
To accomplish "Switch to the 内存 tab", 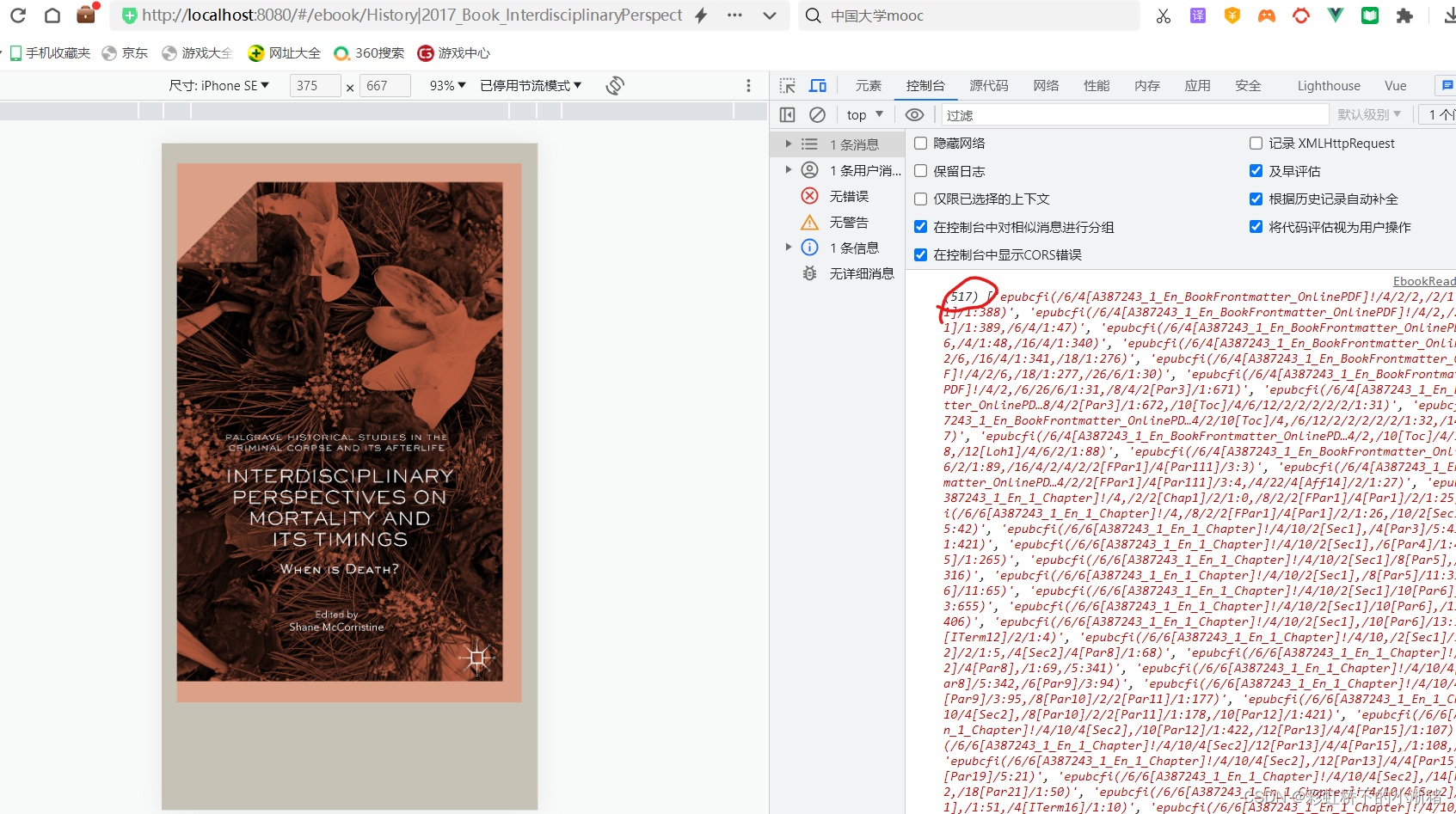I will pyautogui.click(x=1147, y=86).
